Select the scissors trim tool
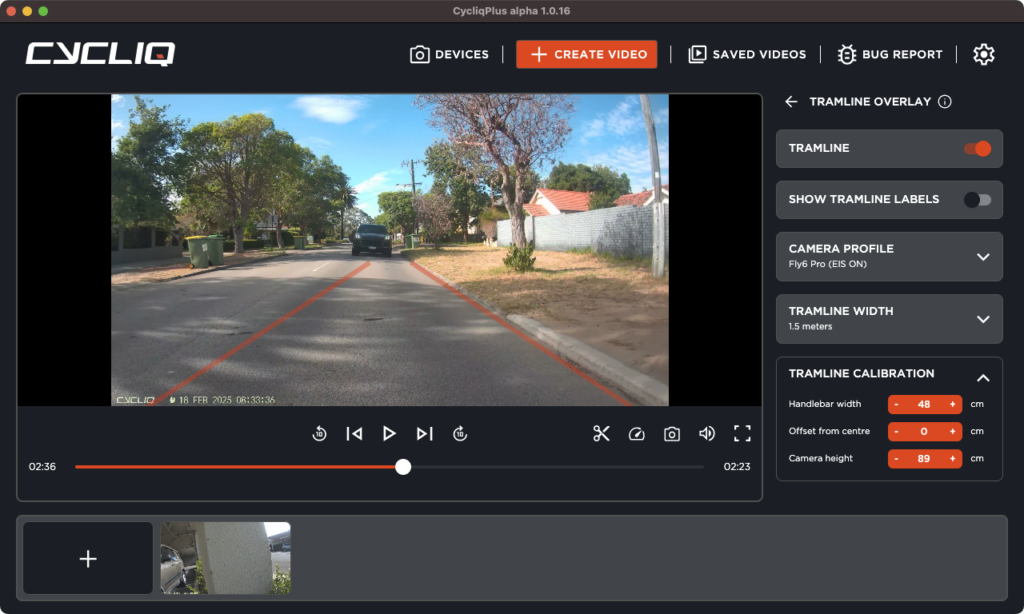Screen dimensions: 1024x614 [601, 433]
